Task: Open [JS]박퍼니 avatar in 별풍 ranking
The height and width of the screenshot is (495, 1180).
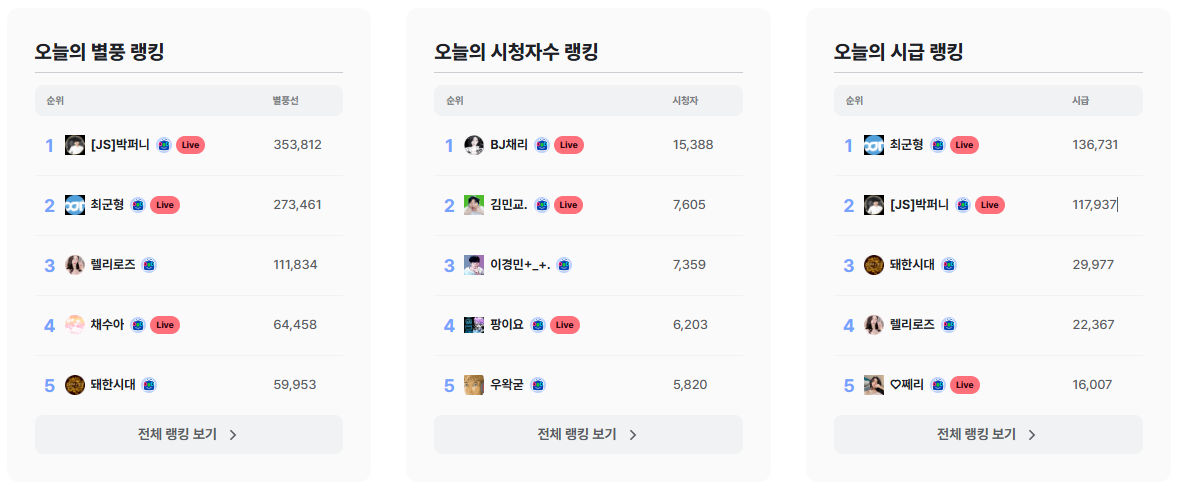Action: click(x=75, y=145)
